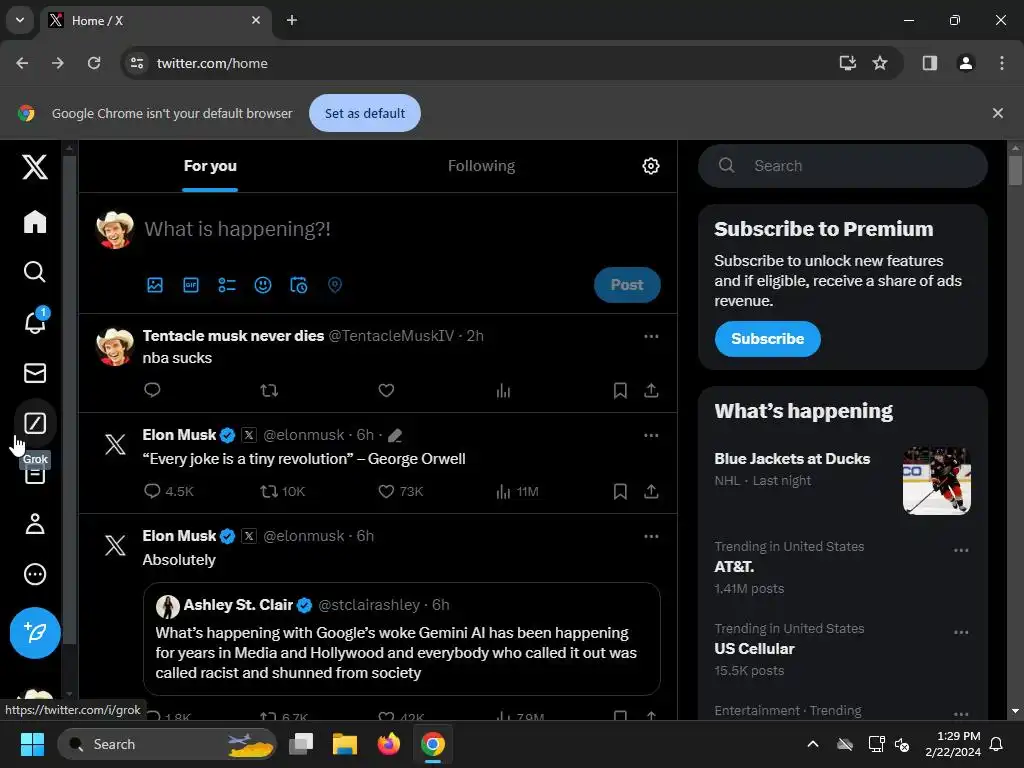Dismiss the default browser notification bar

click(997, 113)
